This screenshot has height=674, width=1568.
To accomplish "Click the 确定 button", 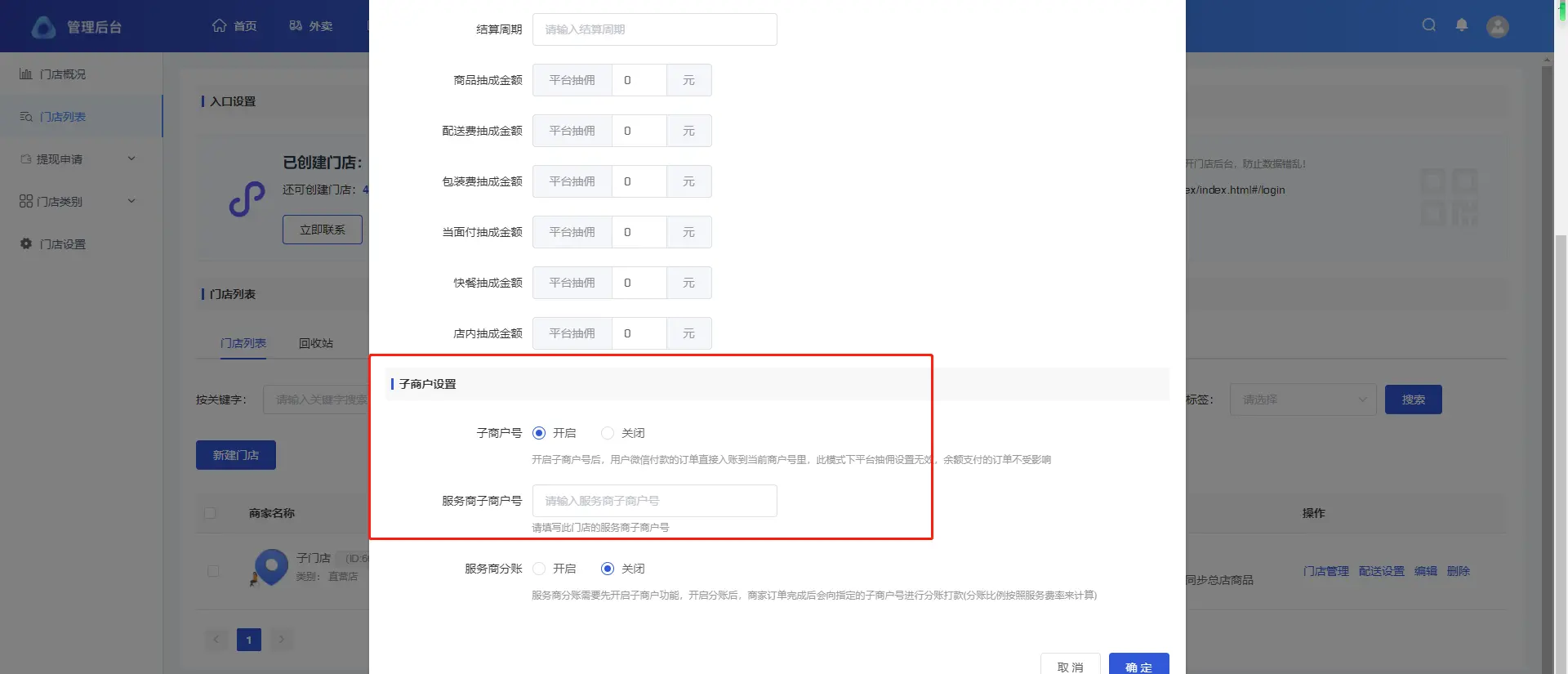I will tap(1139, 665).
